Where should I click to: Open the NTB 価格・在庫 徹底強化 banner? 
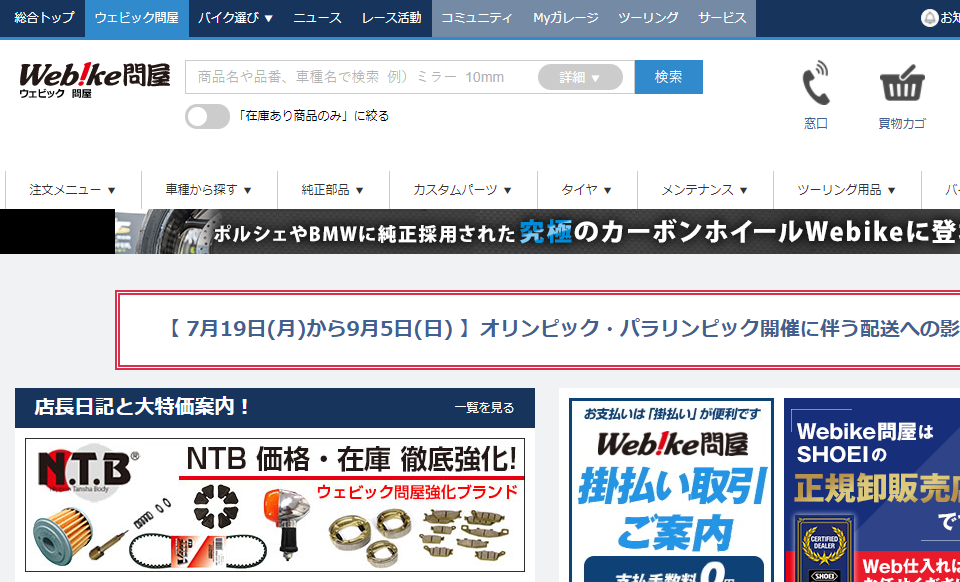[275, 505]
